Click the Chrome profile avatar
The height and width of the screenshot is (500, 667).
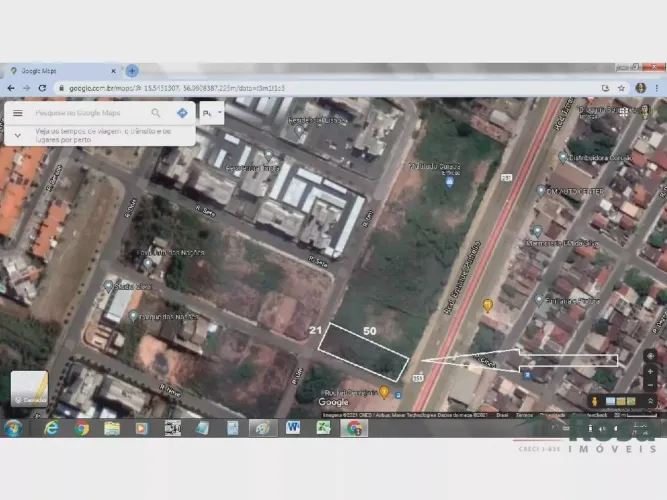pyautogui.click(x=640, y=88)
